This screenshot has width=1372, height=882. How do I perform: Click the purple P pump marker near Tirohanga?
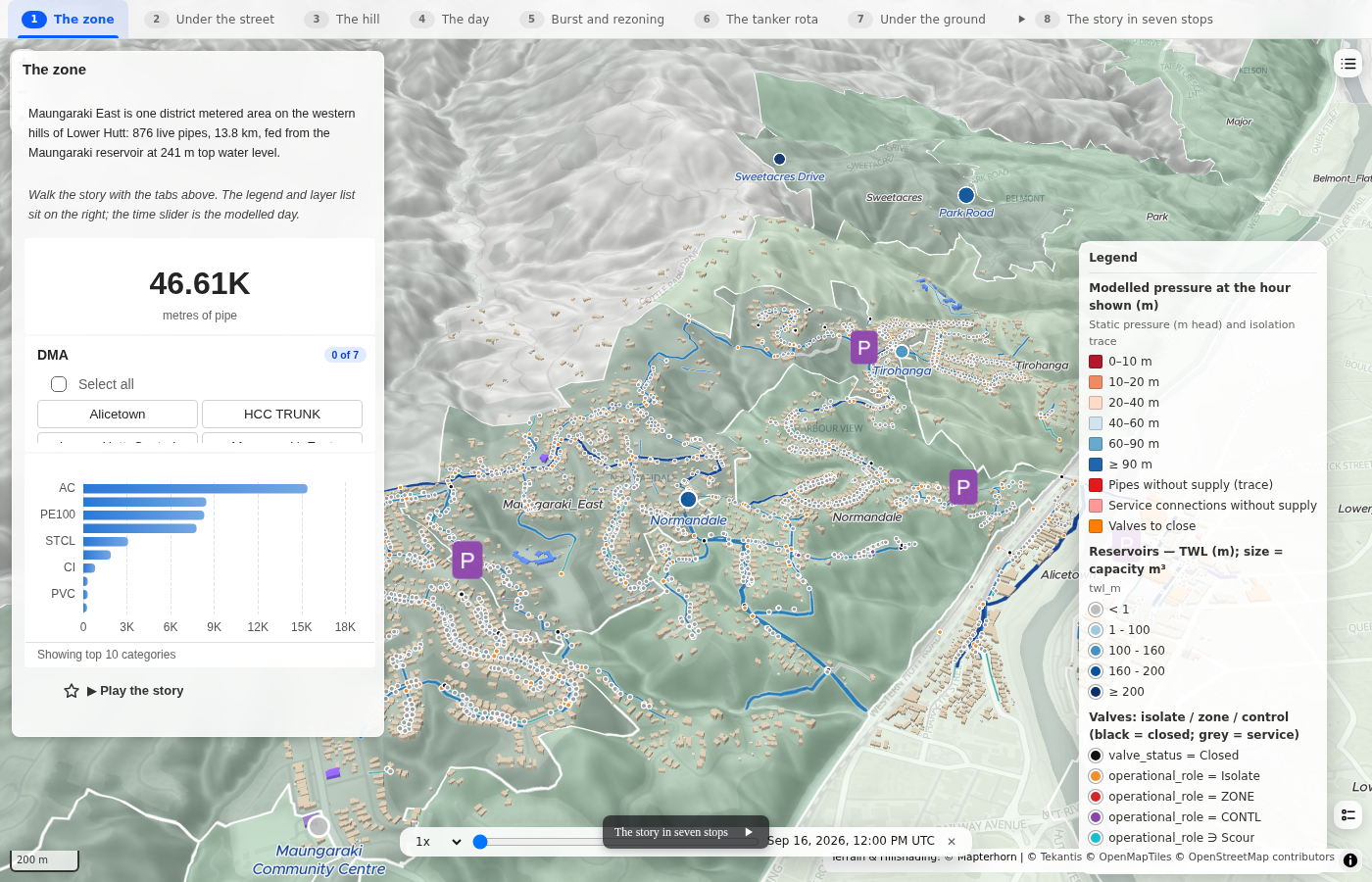click(863, 347)
